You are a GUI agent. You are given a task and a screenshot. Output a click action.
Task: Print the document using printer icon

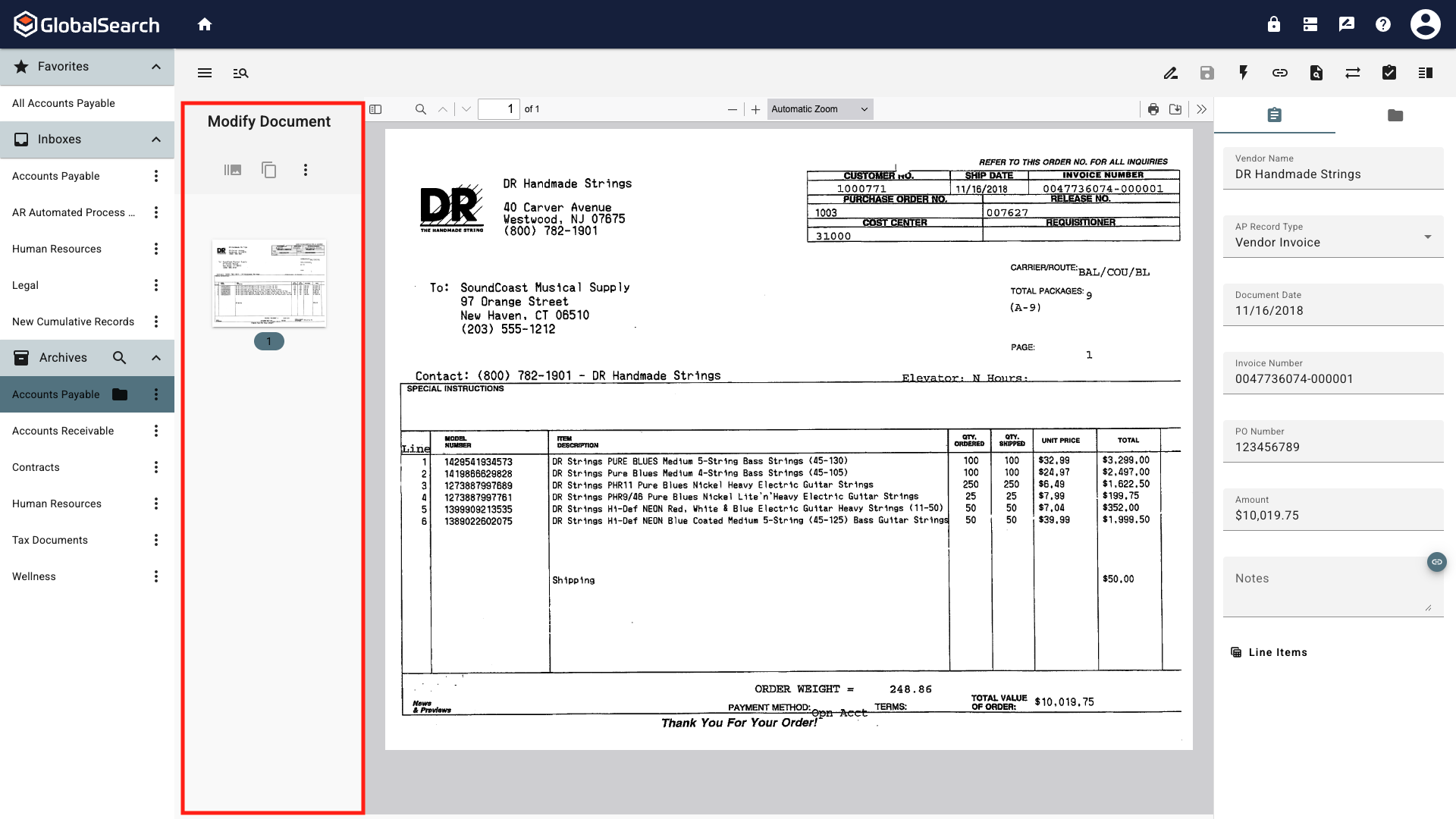coord(1153,109)
